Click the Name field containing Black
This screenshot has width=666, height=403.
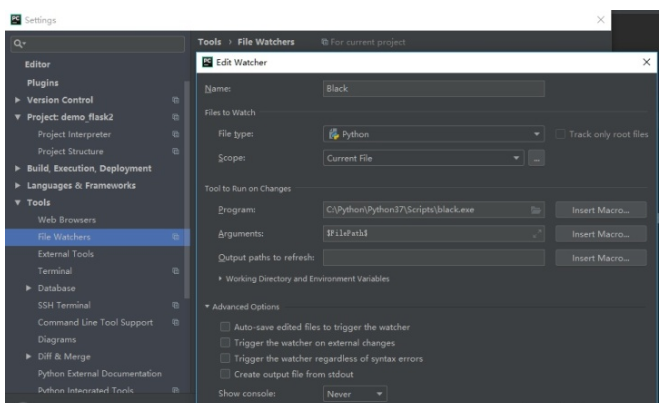pyautogui.click(x=434, y=89)
